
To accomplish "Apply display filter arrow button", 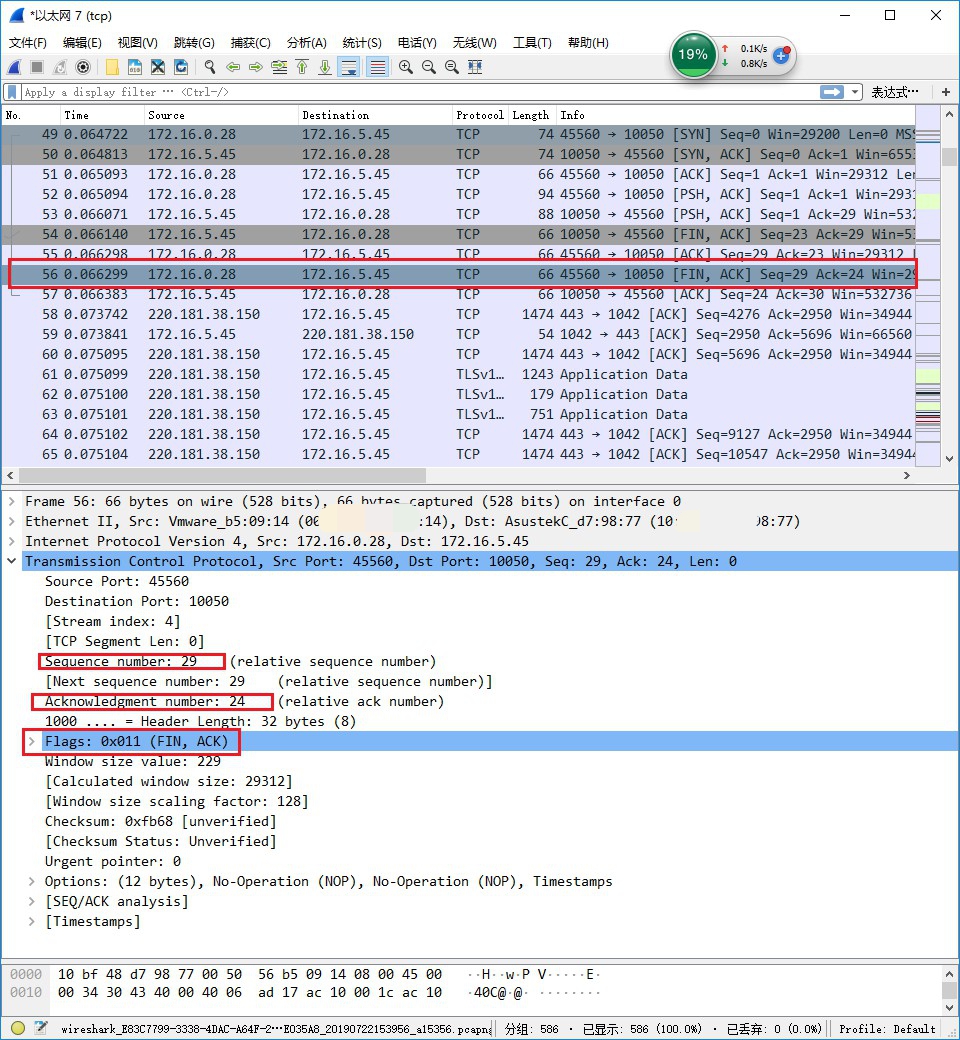I will (x=832, y=92).
